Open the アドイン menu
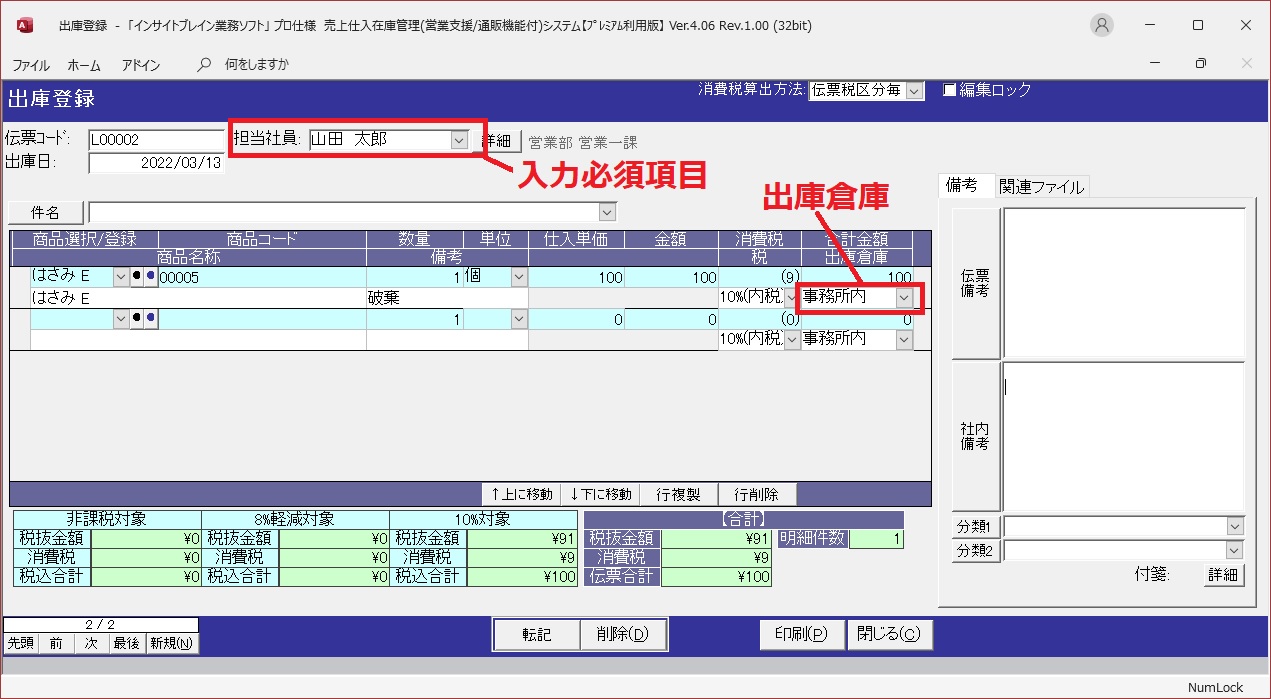This screenshot has height=699, width=1271. [141, 65]
